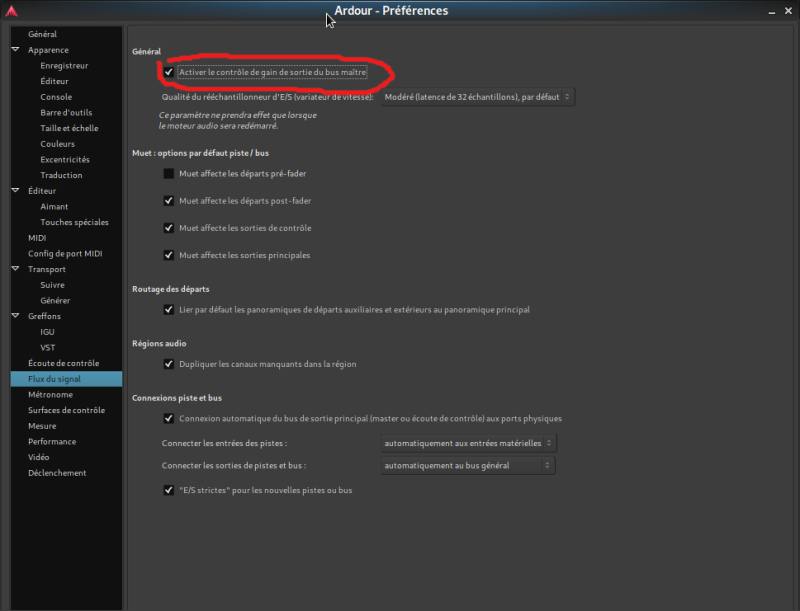
Task: Collapse the Éditeur tree section
Action: coord(15,190)
